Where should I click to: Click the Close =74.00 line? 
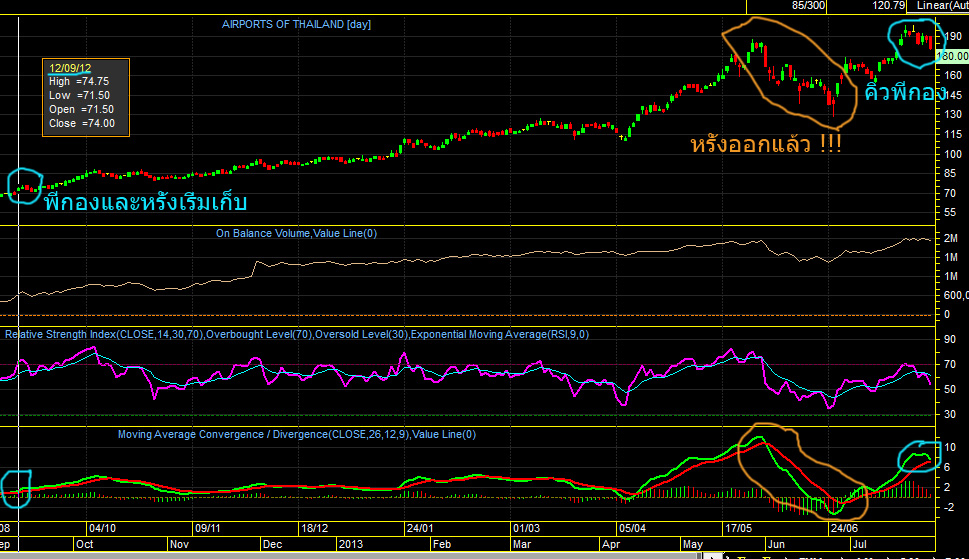[x=82, y=123]
